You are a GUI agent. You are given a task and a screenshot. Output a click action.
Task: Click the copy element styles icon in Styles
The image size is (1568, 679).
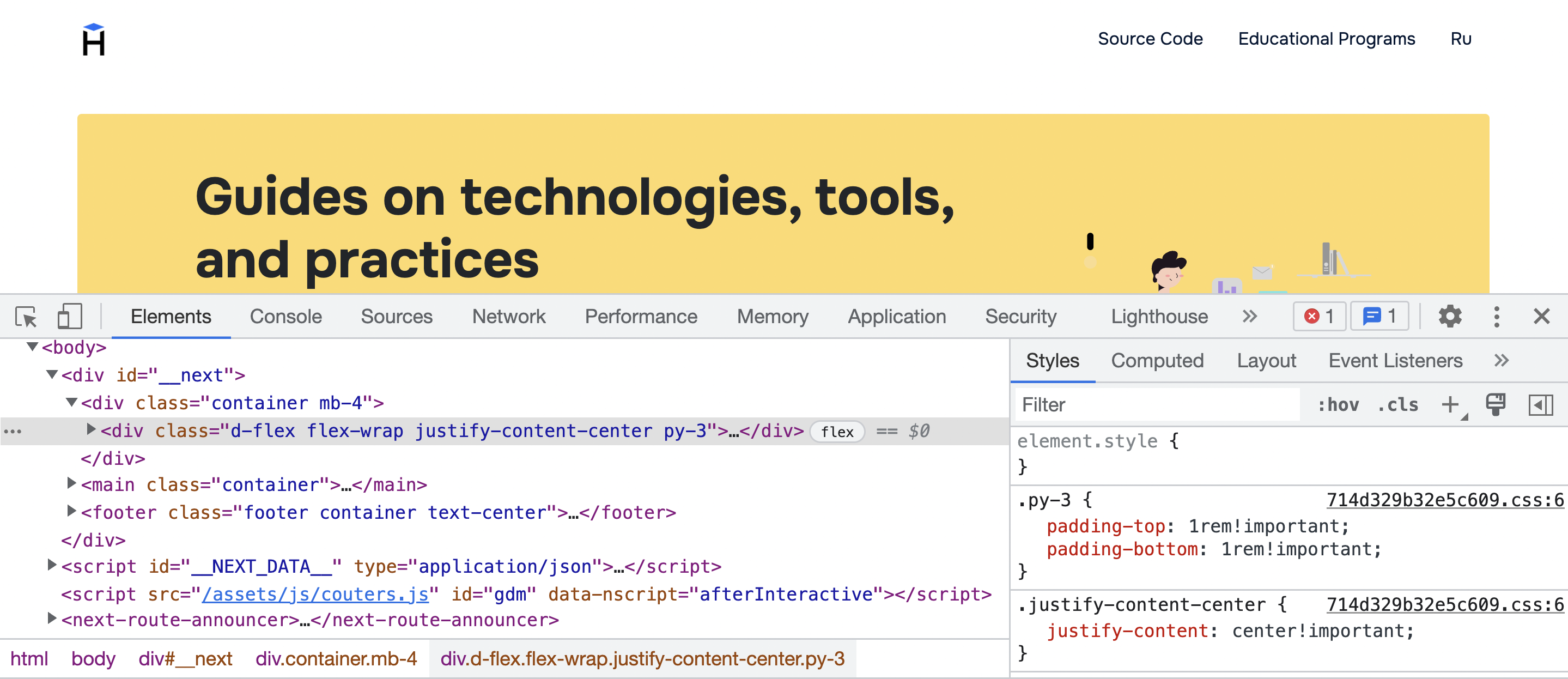1498,404
